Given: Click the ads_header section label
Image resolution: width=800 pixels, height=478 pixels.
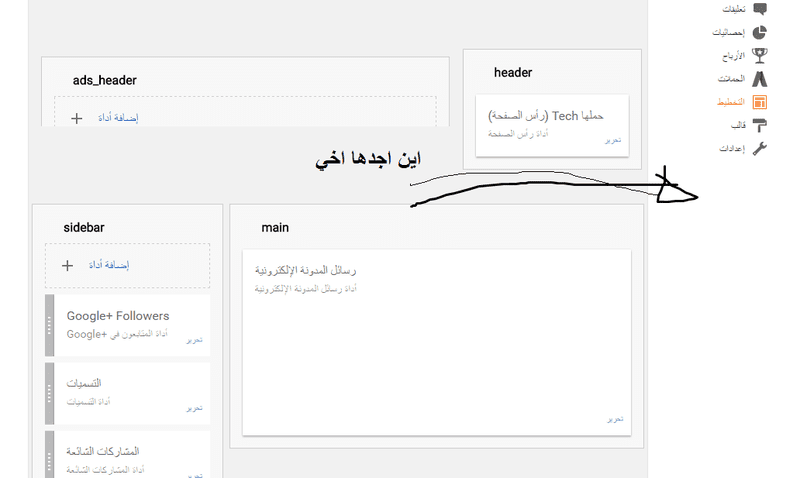Looking at the screenshot, I should pyautogui.click(x=105, y=80).
